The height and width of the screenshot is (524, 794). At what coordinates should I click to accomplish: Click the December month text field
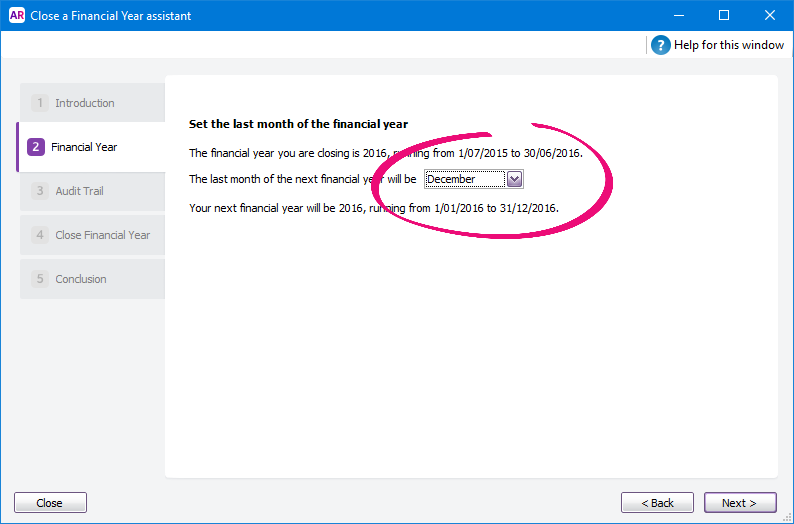coord(464,179)
